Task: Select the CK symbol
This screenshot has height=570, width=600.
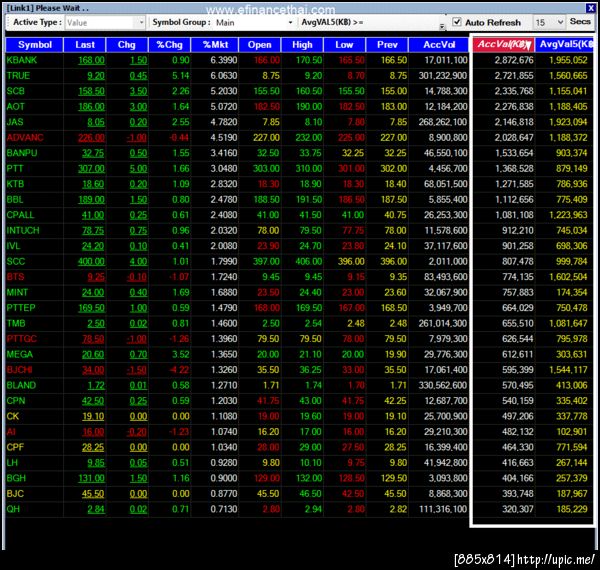Action: [13, 417]
